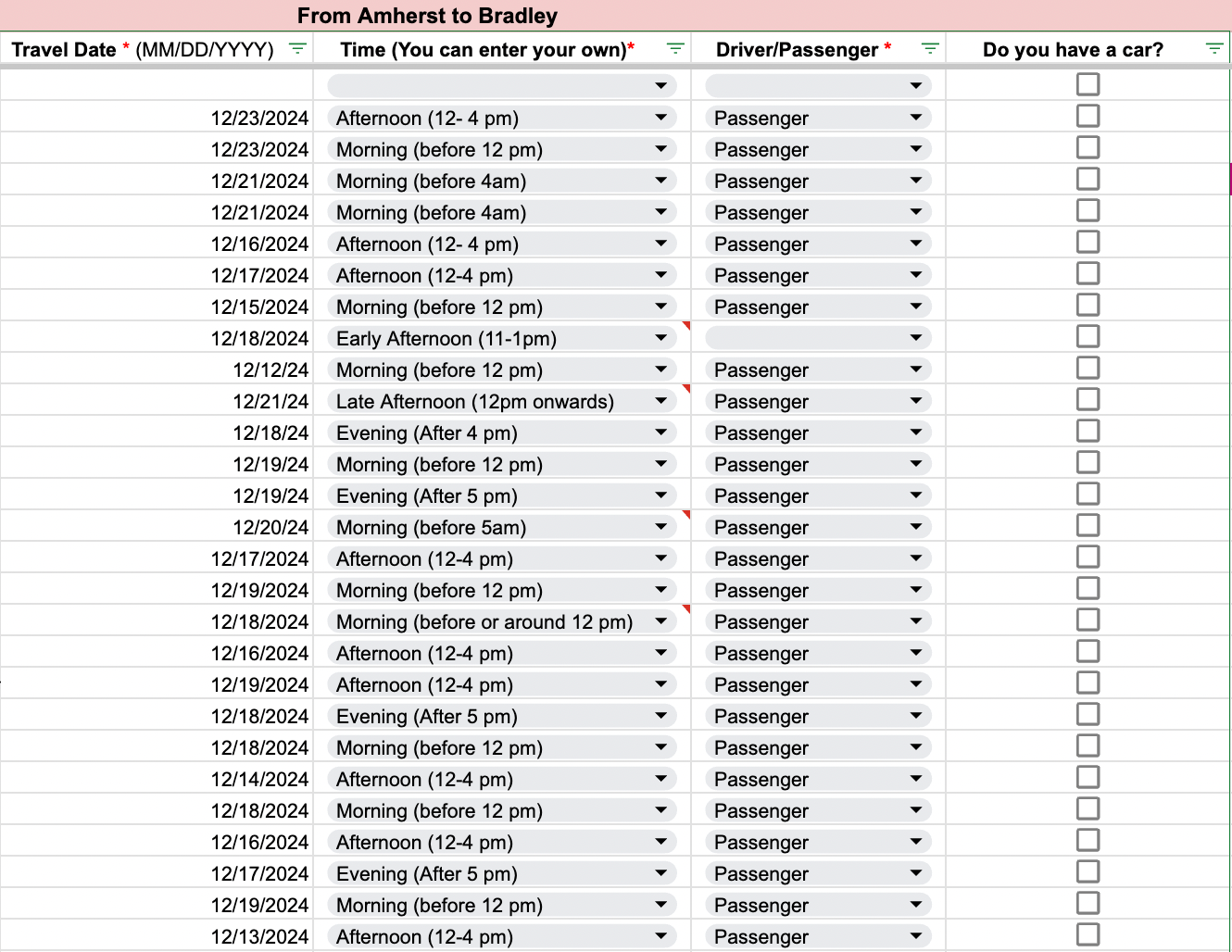Screen dimensions: 1232x952
Task: Click note indicator on Early Afternoon (11-1pm) cell
Action: (686, 325)
